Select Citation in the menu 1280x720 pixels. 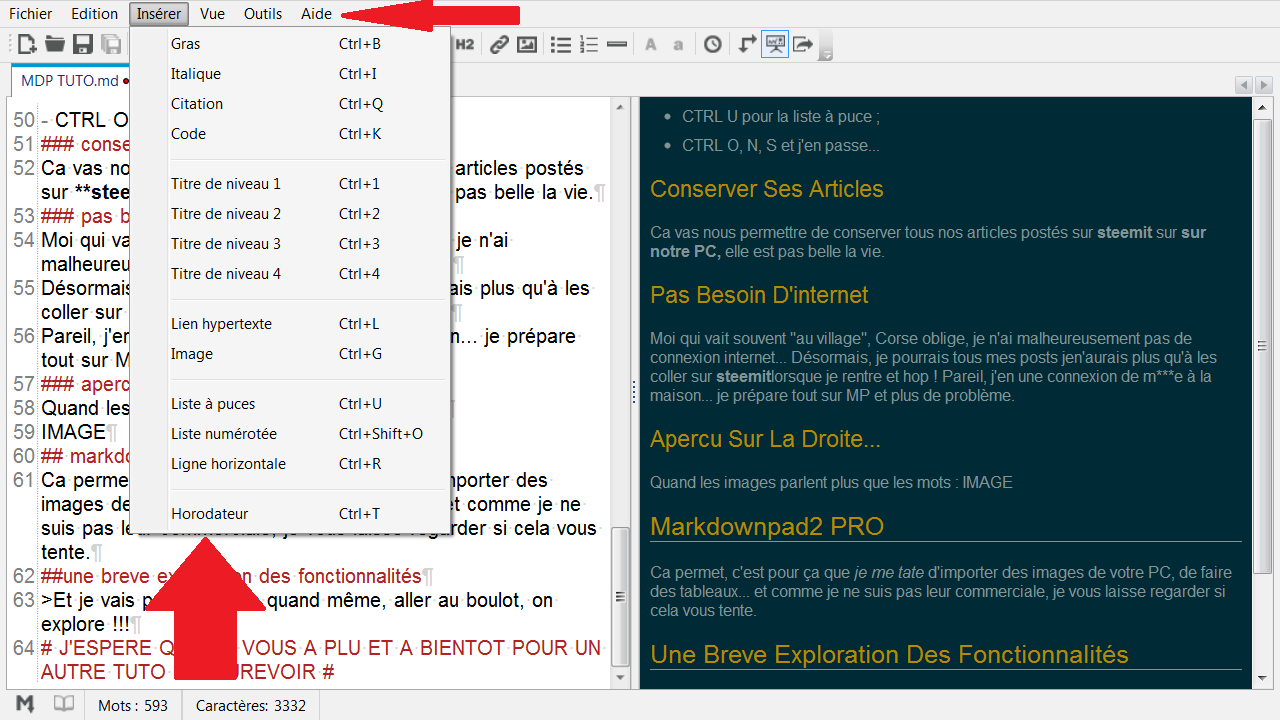coord(290,104)
